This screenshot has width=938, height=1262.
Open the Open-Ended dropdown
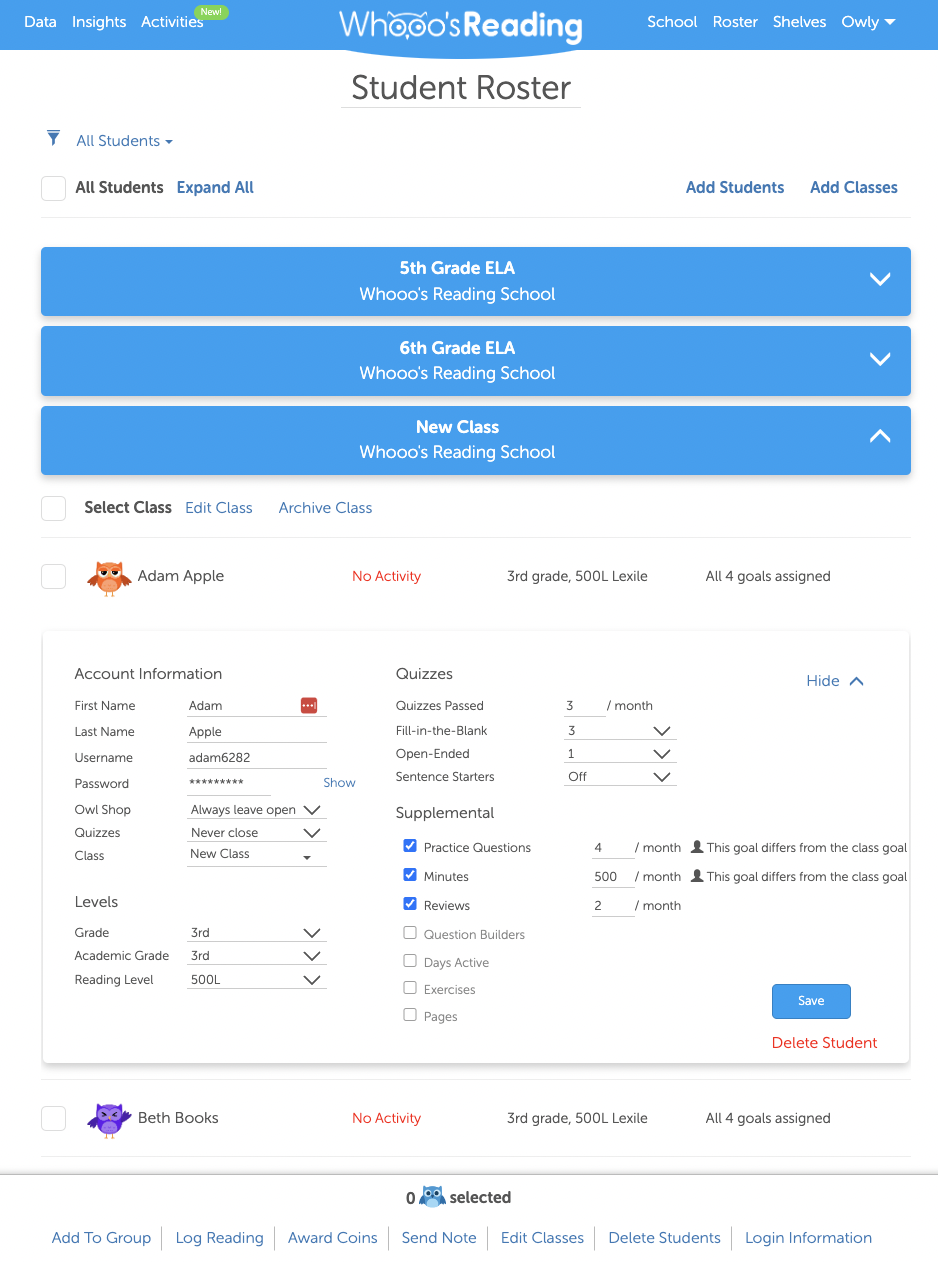[620, 754]
